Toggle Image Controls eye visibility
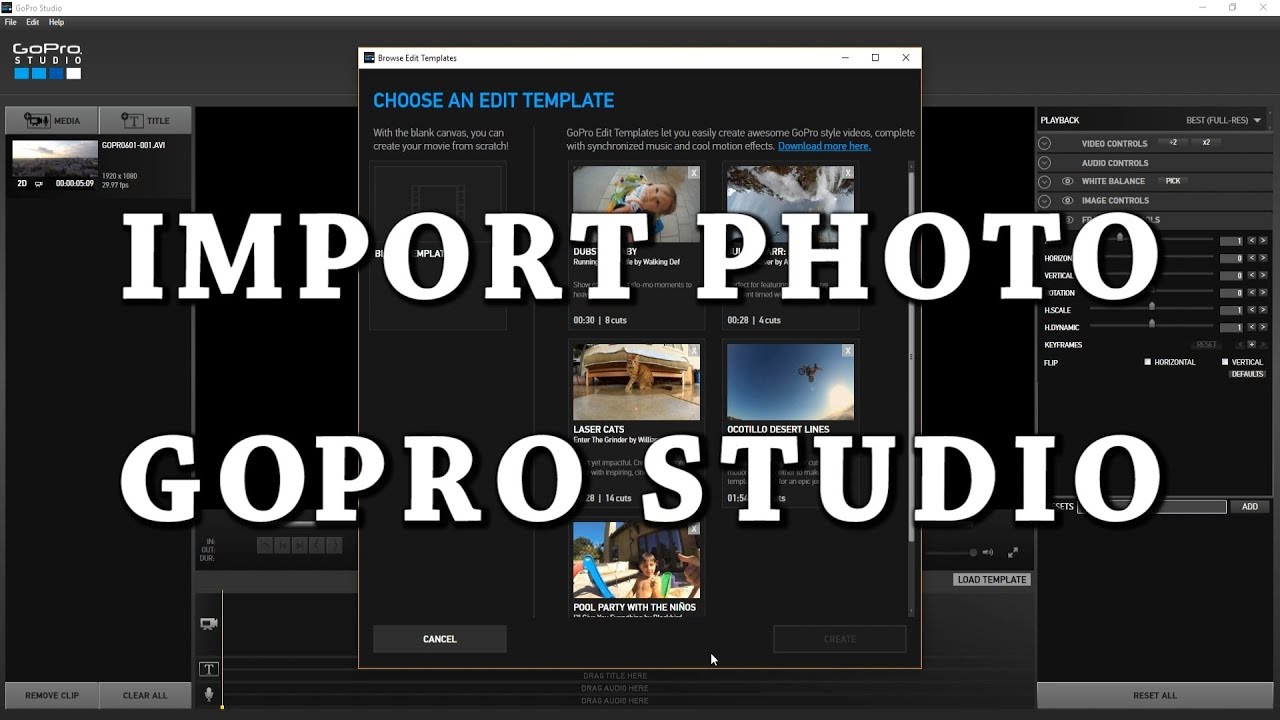1280x720 pixels. tap(1067, 200)
